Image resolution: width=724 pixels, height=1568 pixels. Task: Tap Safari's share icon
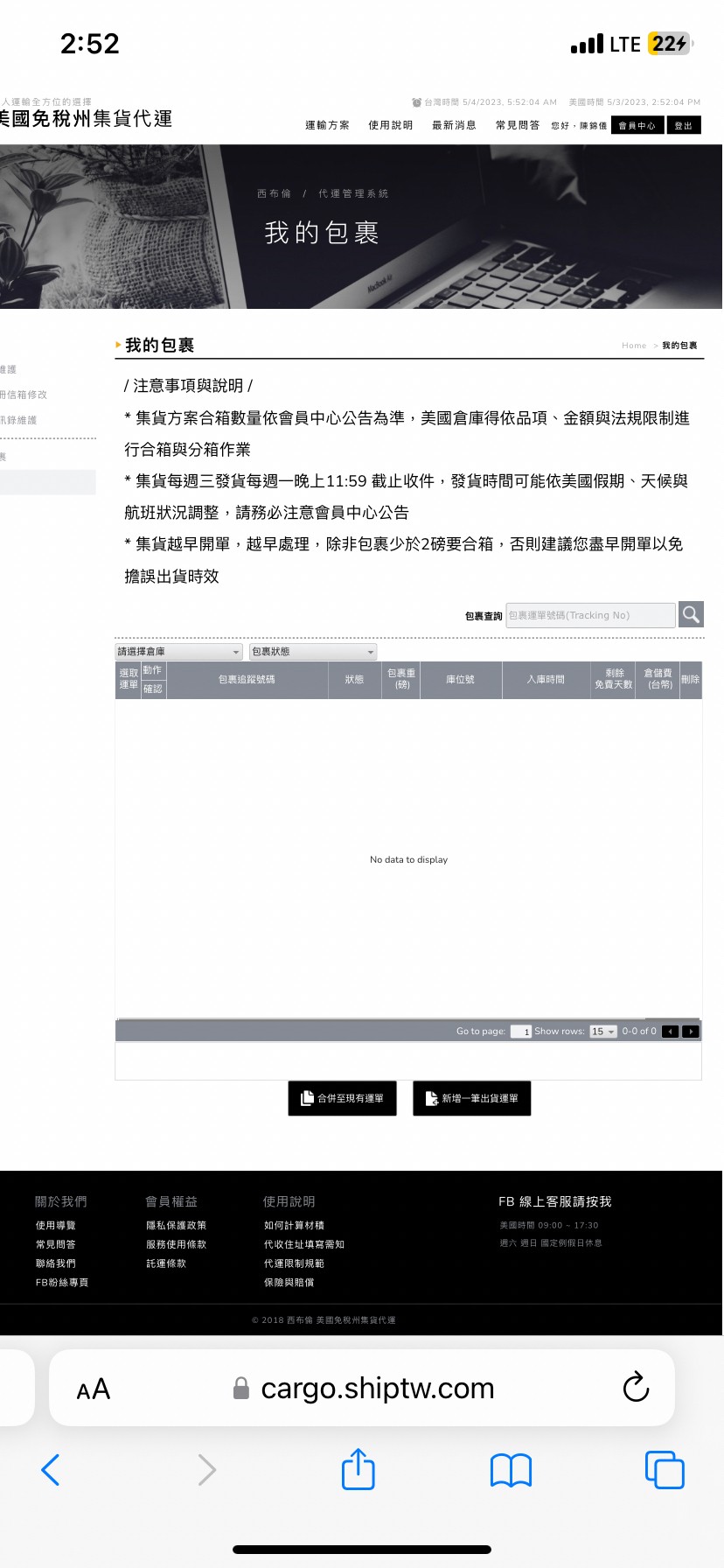pyautogui.click(x=358, y=1469)
